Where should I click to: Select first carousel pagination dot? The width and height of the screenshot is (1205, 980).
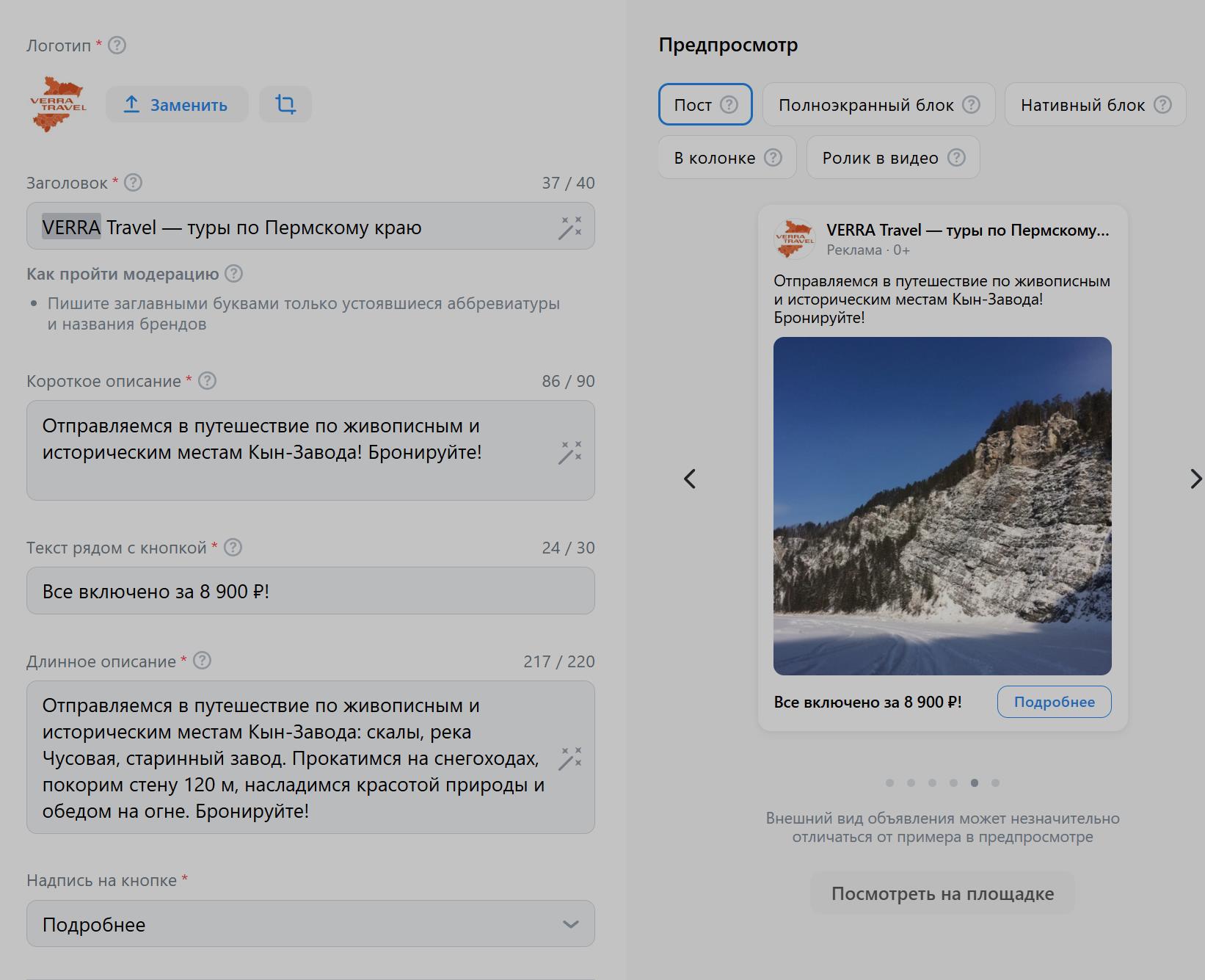[889, 783]
